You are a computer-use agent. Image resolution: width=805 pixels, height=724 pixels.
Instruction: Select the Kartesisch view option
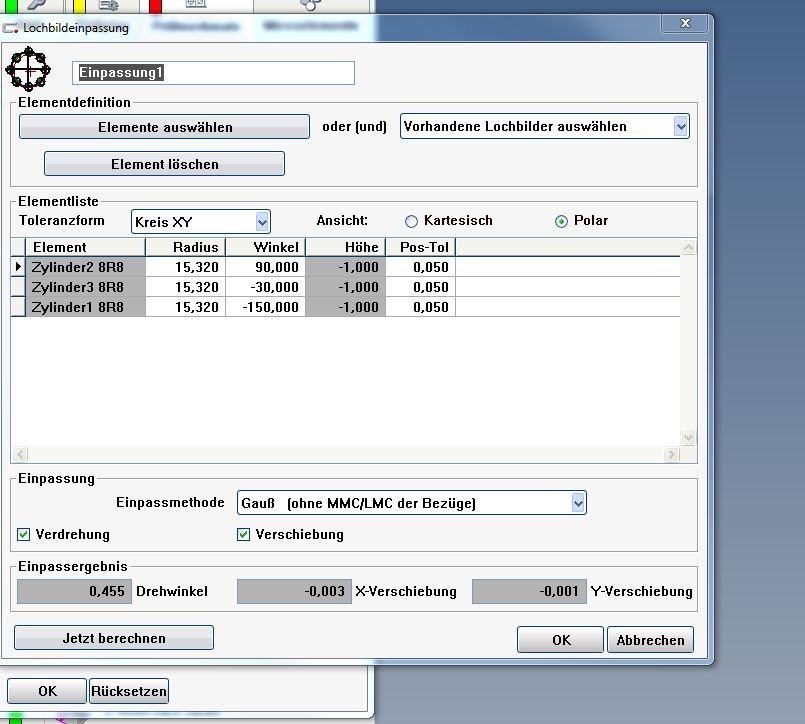pos(411,221)
